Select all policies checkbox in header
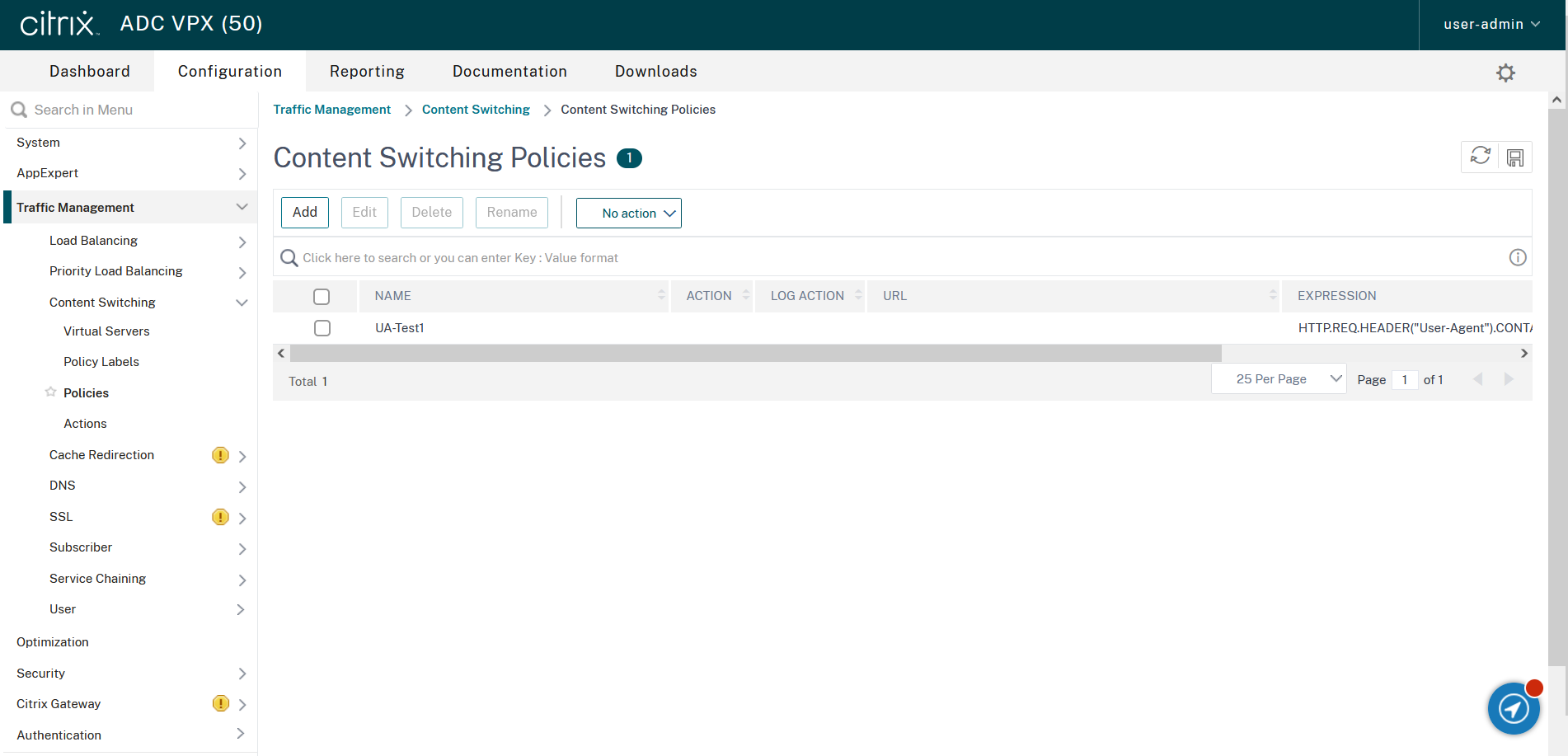This screenshot has width=1568, height=756. tap(322, 297)
